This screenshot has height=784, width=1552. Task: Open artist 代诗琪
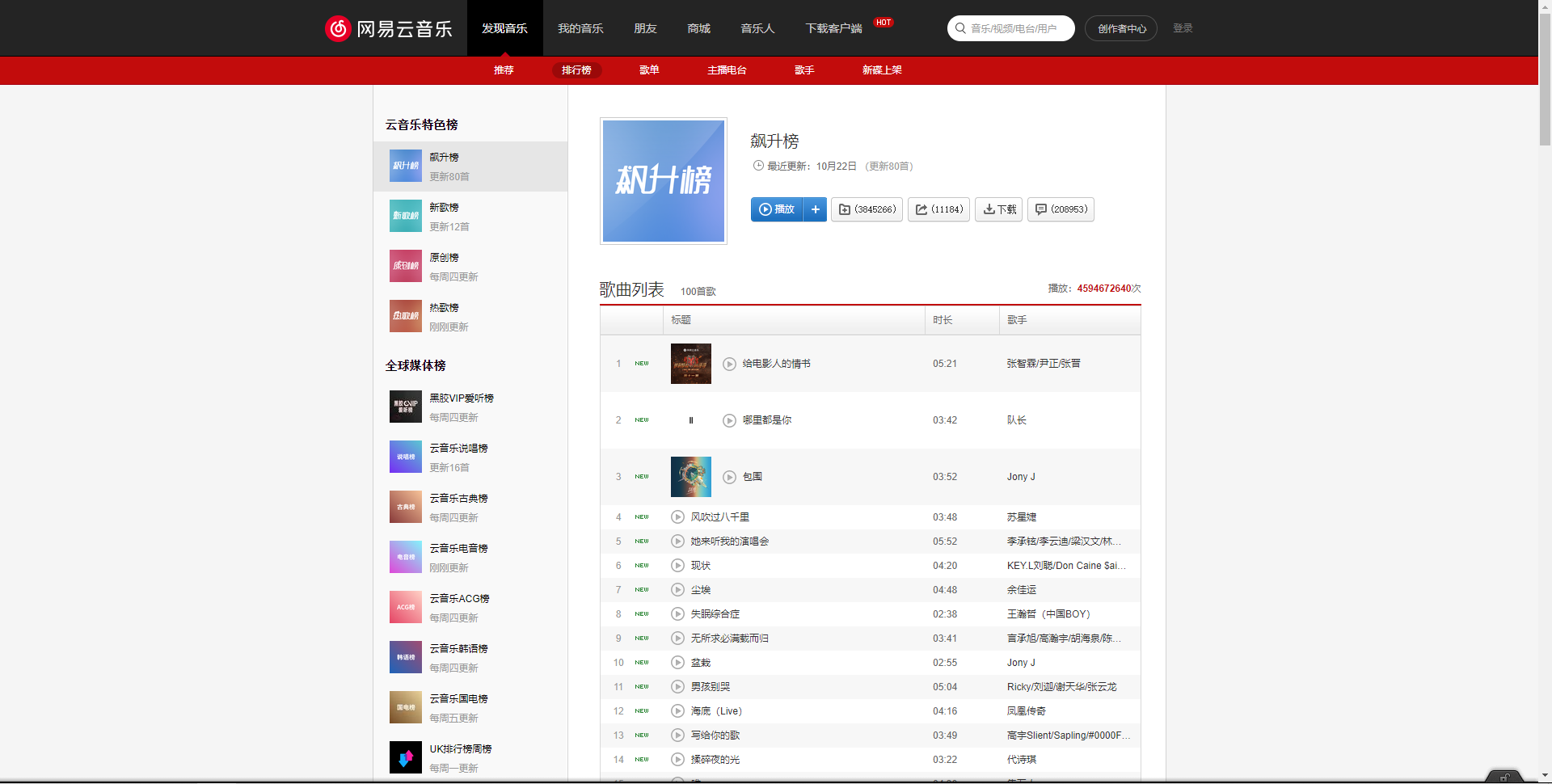1022,760
